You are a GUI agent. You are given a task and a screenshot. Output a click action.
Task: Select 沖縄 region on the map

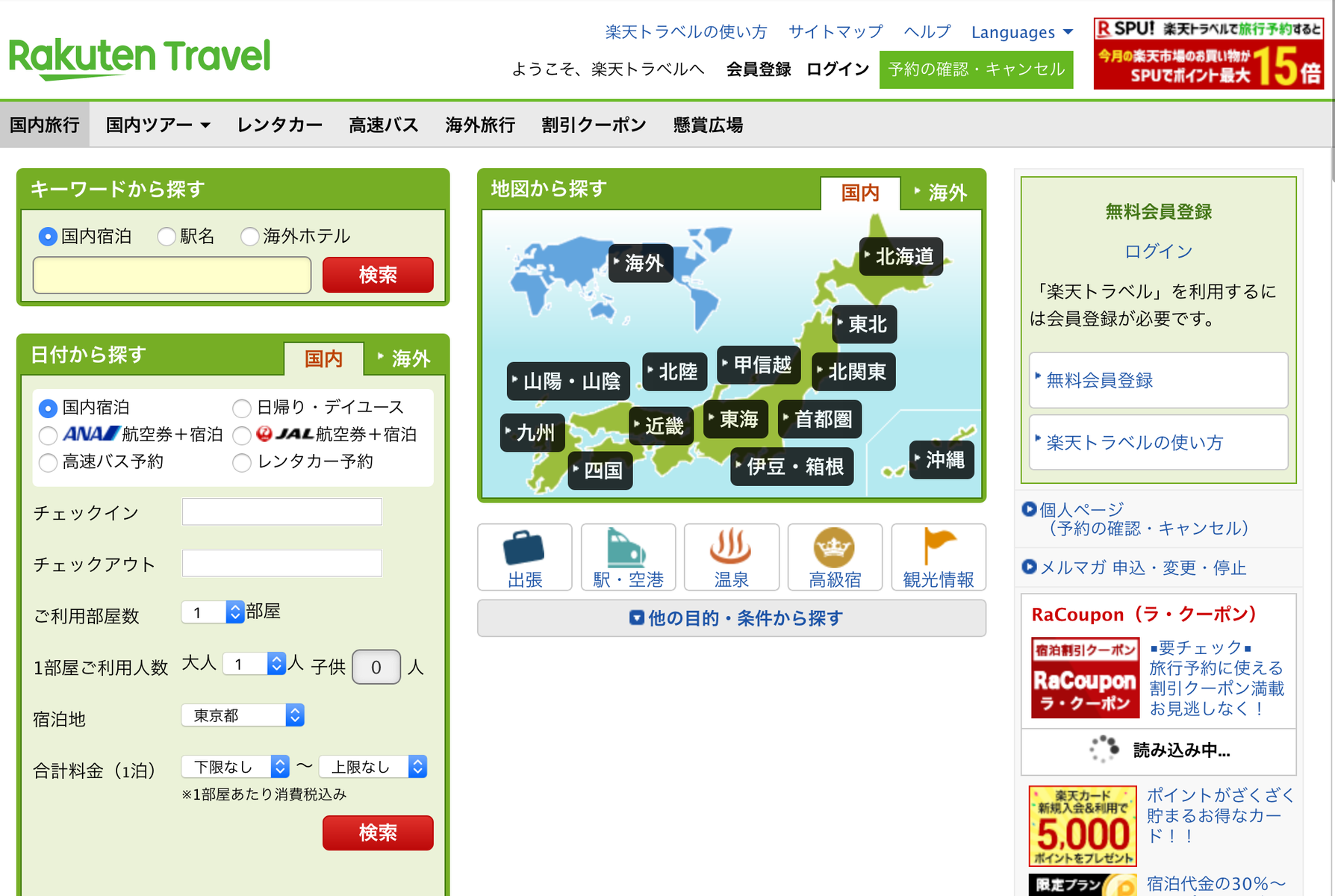[942, 460]
